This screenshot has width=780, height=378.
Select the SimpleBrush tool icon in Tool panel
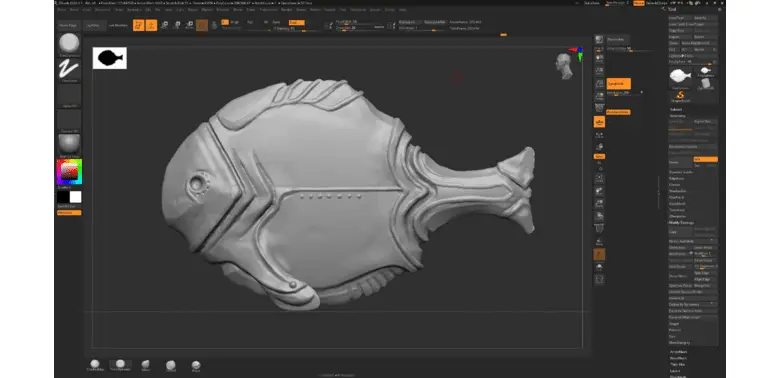click(681, 95)
